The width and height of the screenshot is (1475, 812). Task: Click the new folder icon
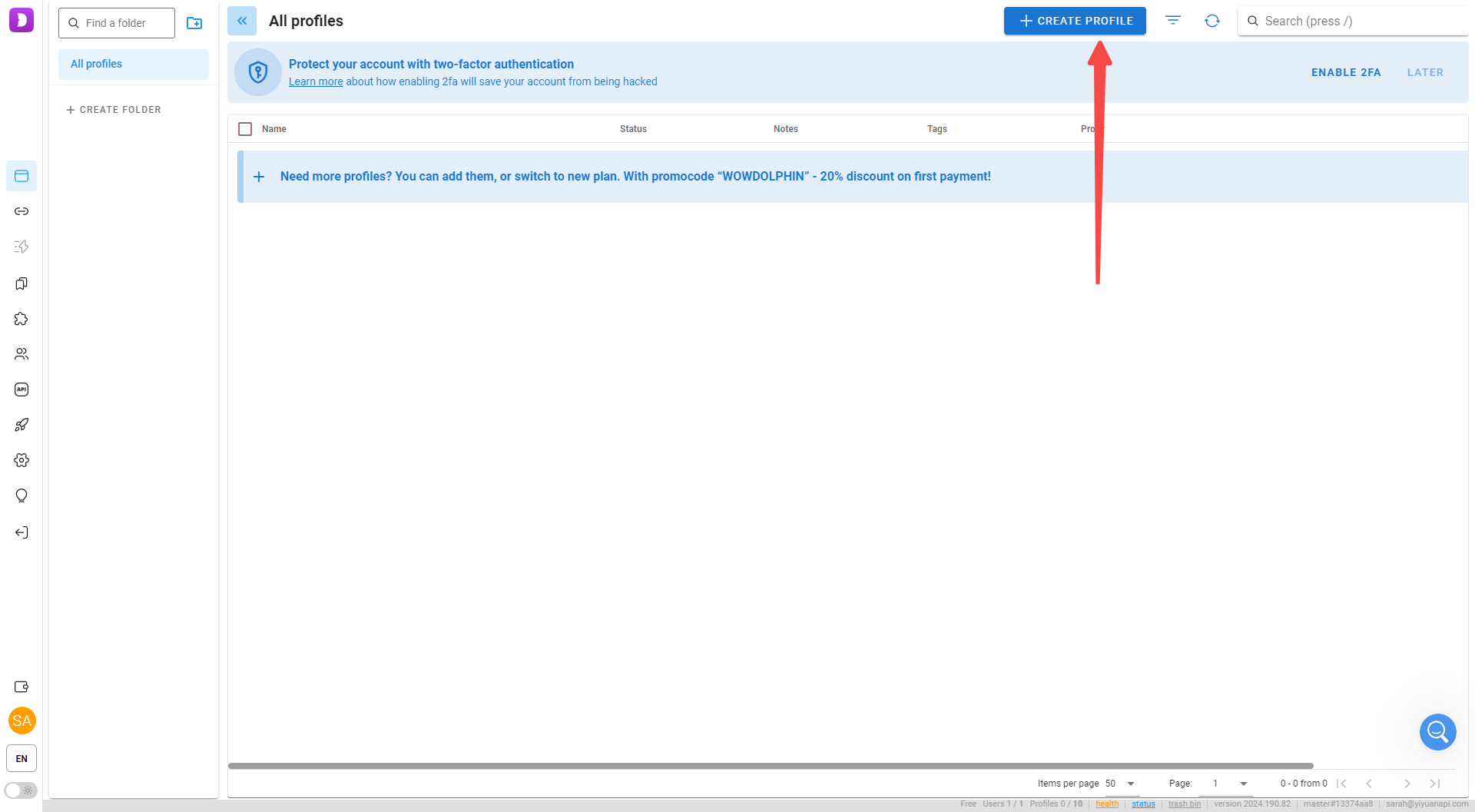point(194,23)
